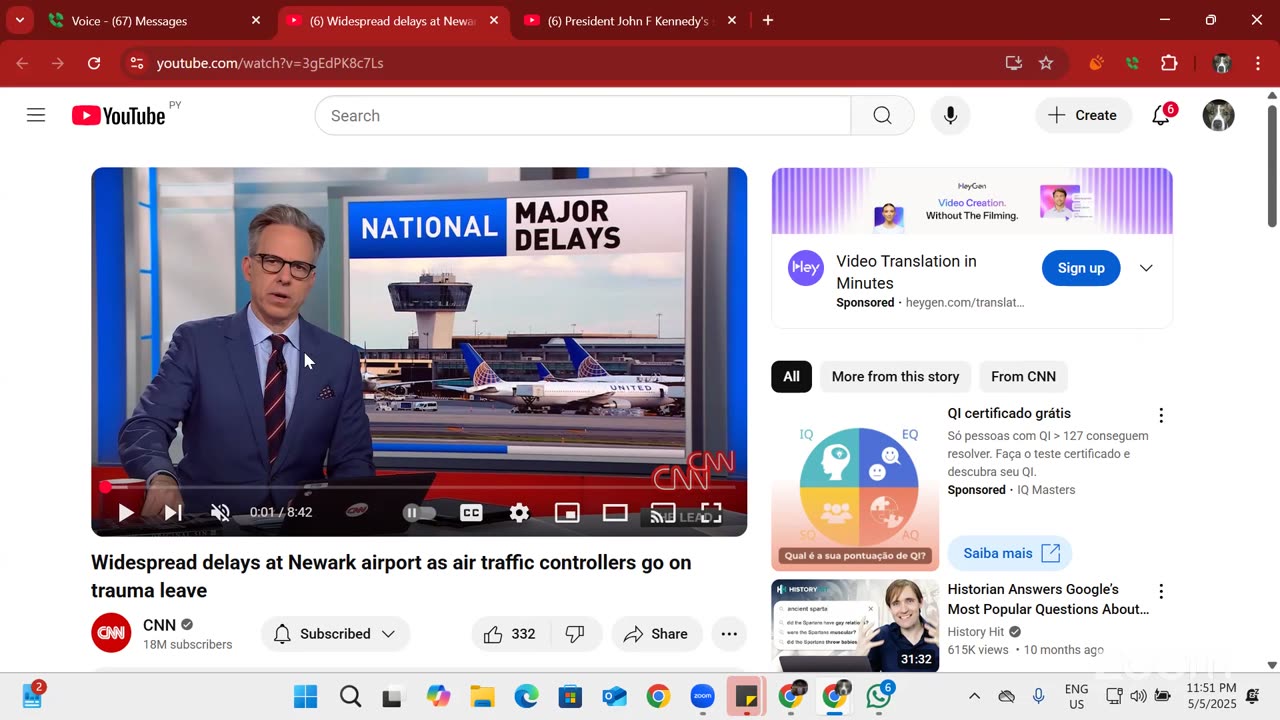Open Chrome three-dot menu
1280x720 pixels.
pyautogui.click(x=1257, y=63)
